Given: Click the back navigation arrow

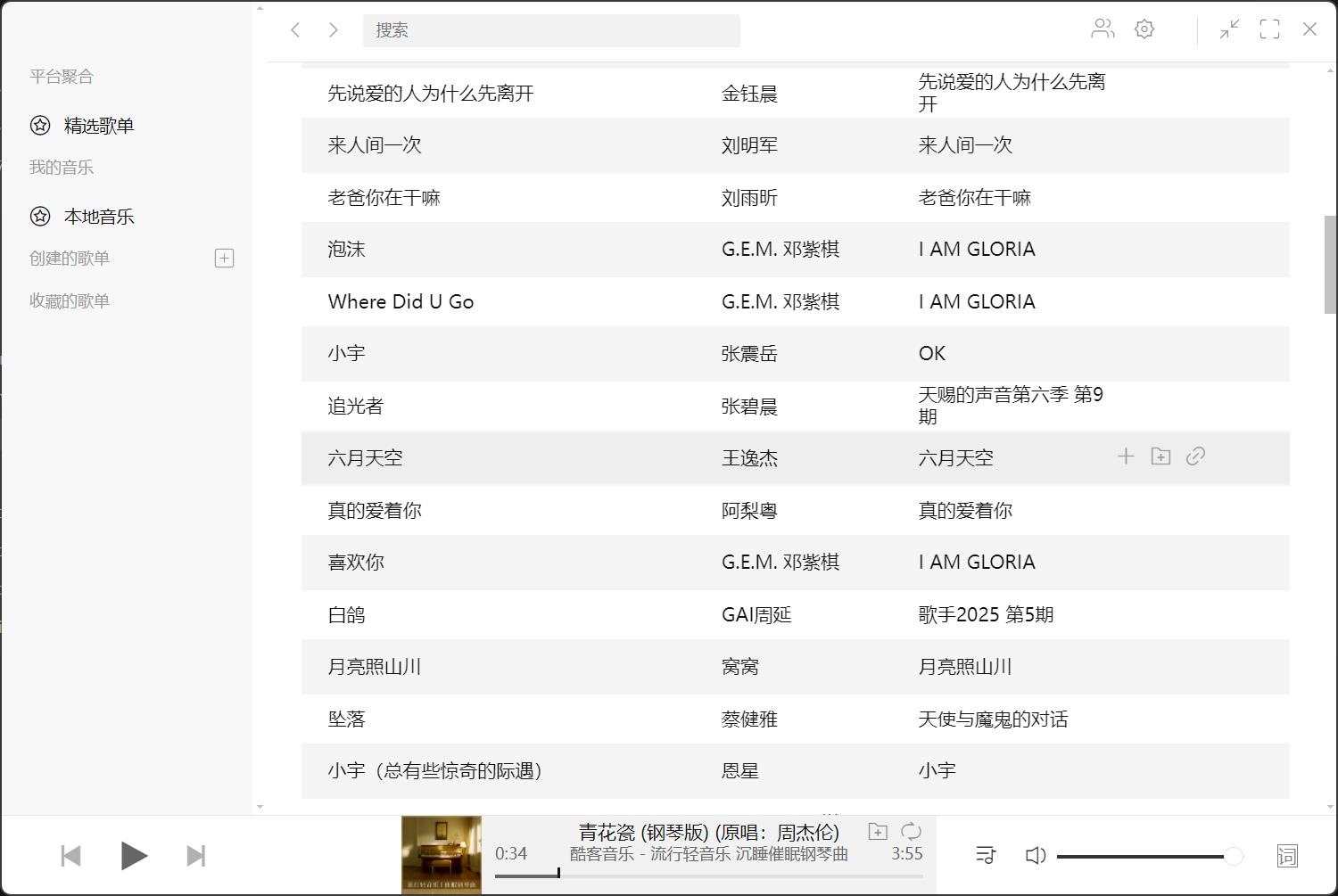Looking at the screenshot, I should pyautogui.click(x=295, y=29).
